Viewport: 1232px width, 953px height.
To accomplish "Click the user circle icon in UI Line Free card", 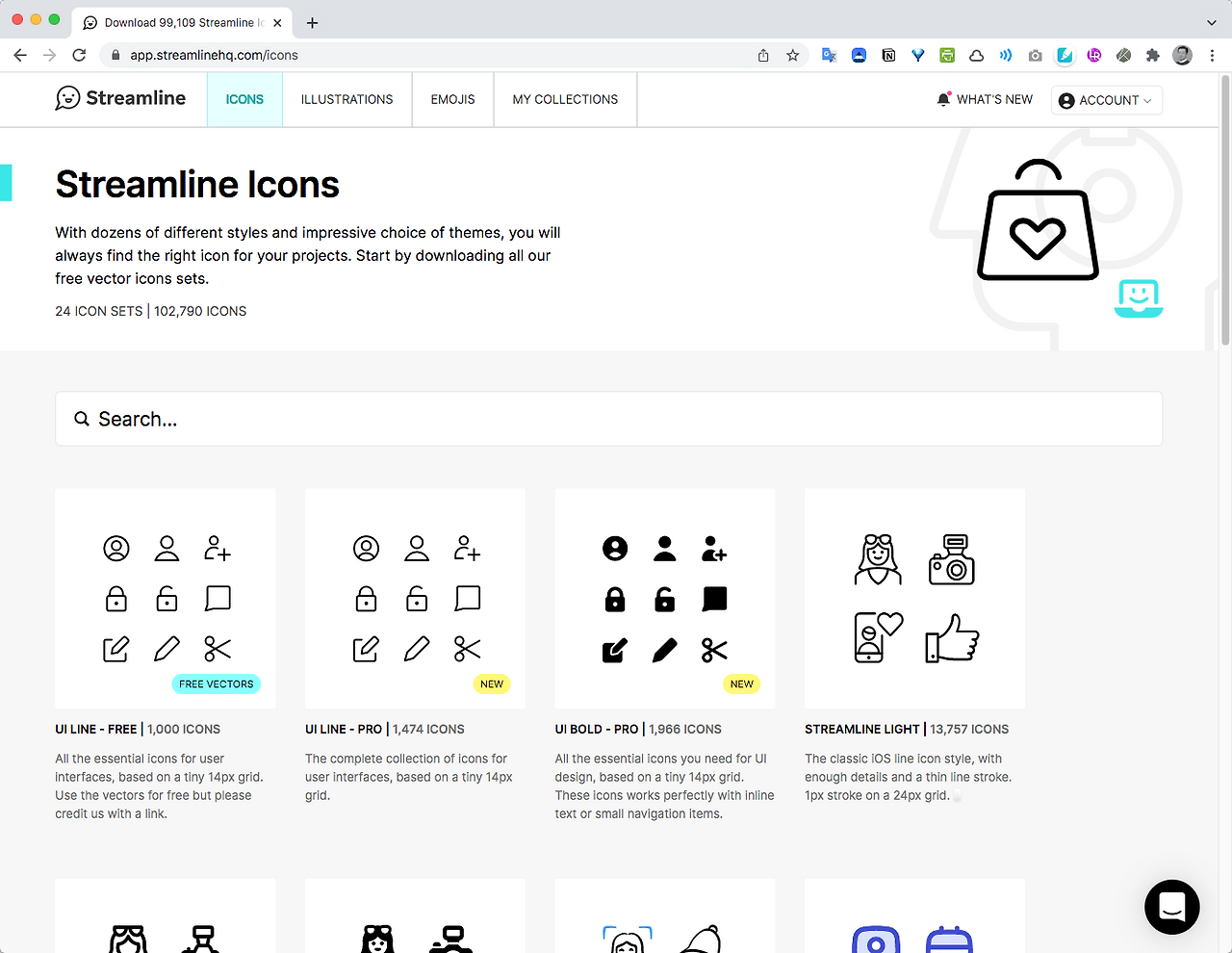I will tap(116, 549).
